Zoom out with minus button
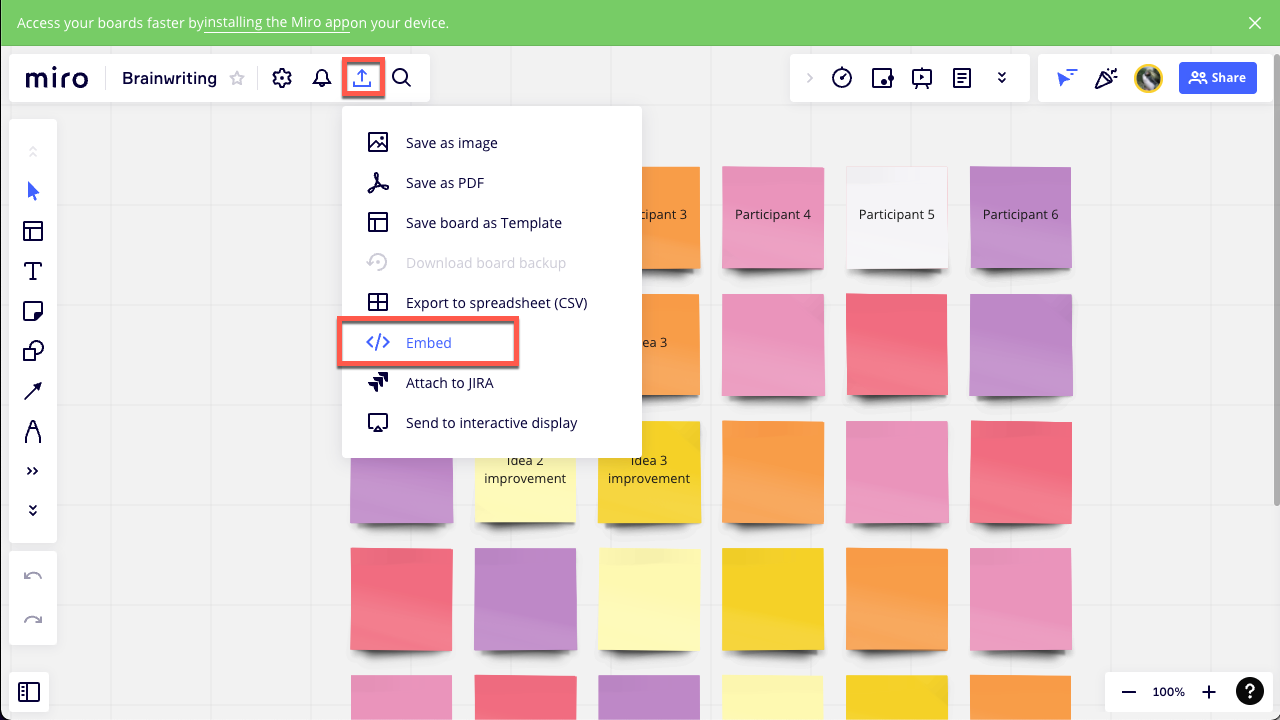Viewport: 1280px width, 720px height. pyautogui.click(x=1129, y=692)
